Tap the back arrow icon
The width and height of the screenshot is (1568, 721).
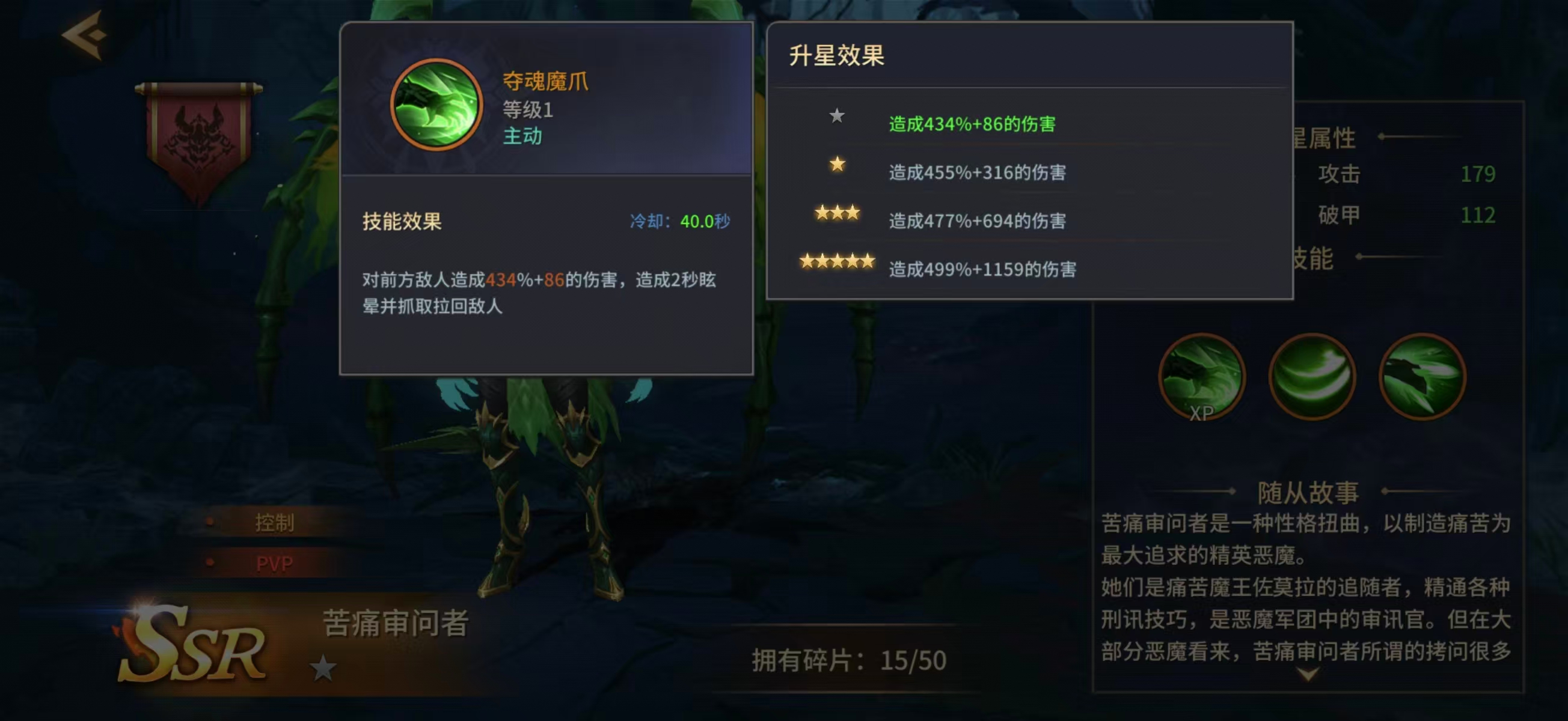[x=85, y=35]
